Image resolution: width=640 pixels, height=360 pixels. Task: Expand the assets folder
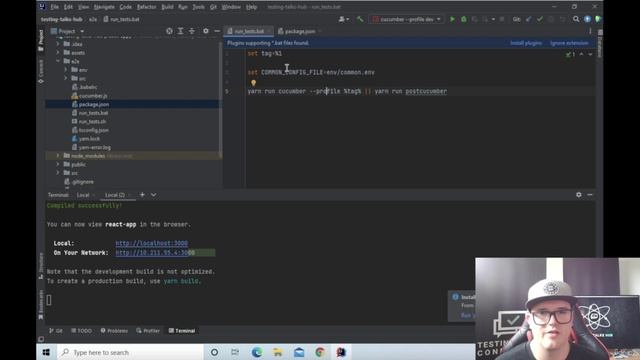point(58,52)
